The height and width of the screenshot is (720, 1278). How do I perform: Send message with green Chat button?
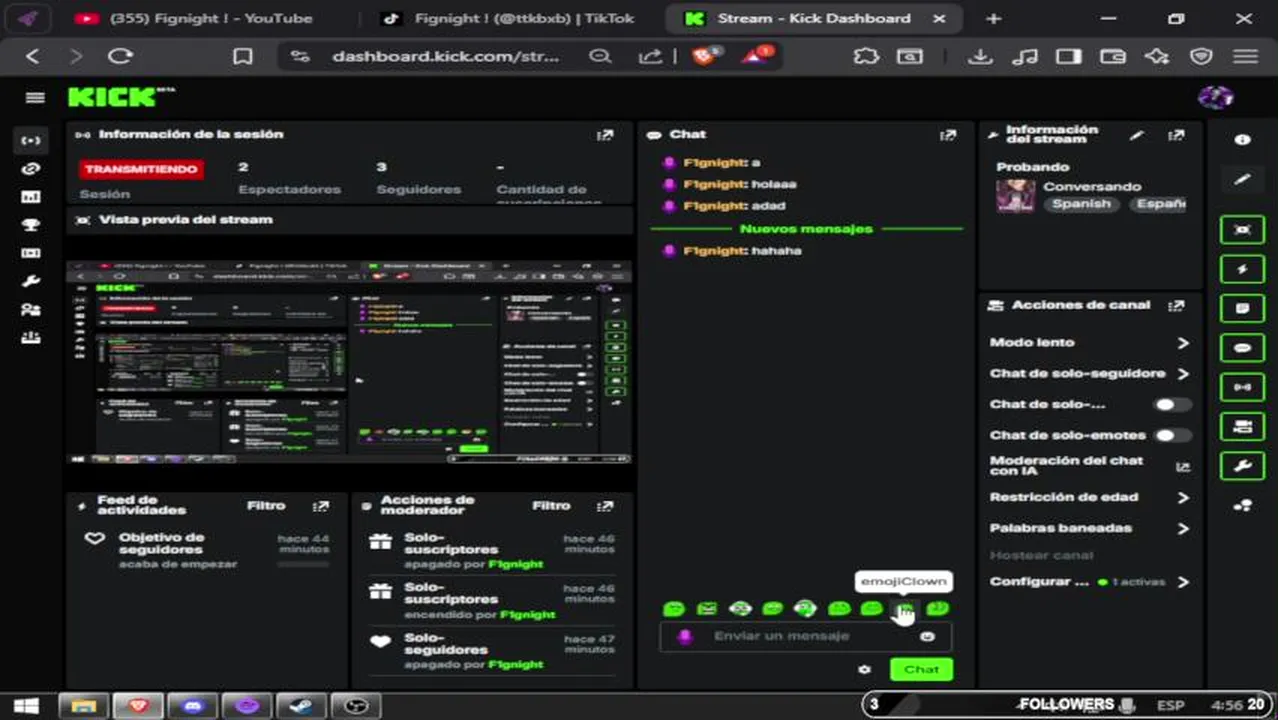tap(921, 669)
